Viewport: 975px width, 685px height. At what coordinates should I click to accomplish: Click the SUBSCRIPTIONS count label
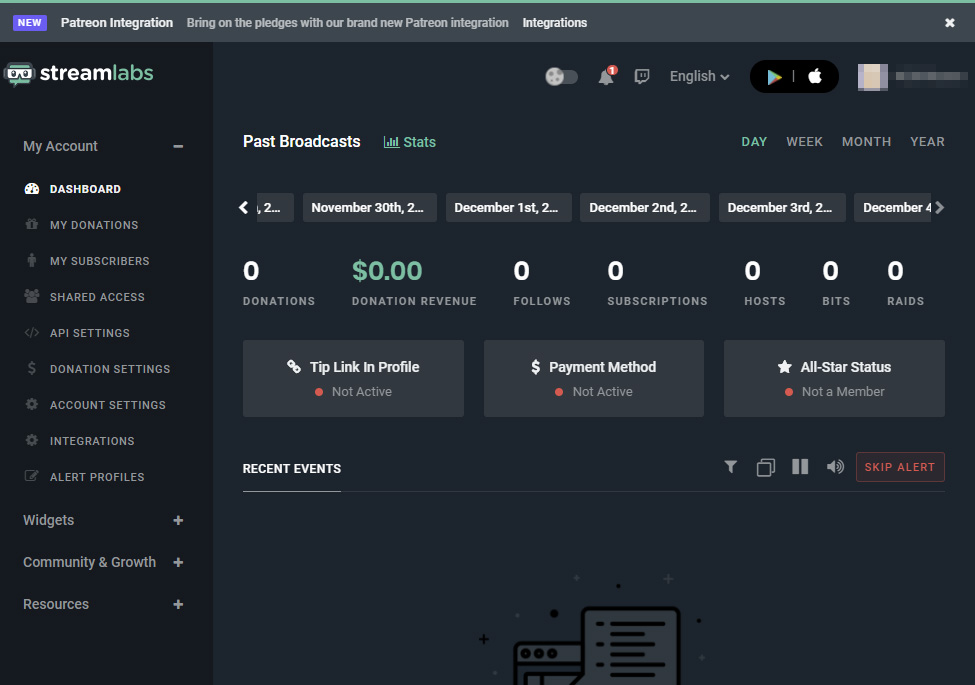[x=657, y=301]
